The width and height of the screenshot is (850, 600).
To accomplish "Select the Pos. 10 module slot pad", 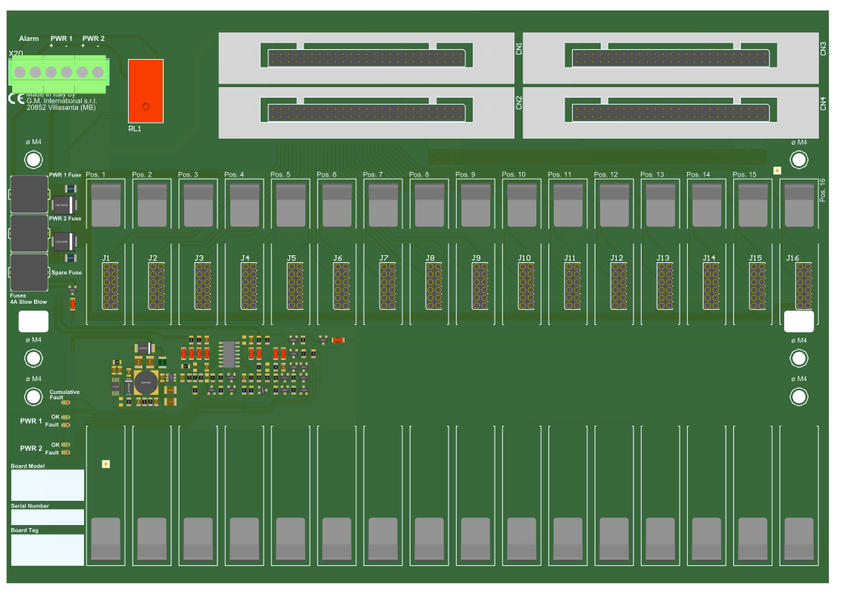I will [521, 210].
